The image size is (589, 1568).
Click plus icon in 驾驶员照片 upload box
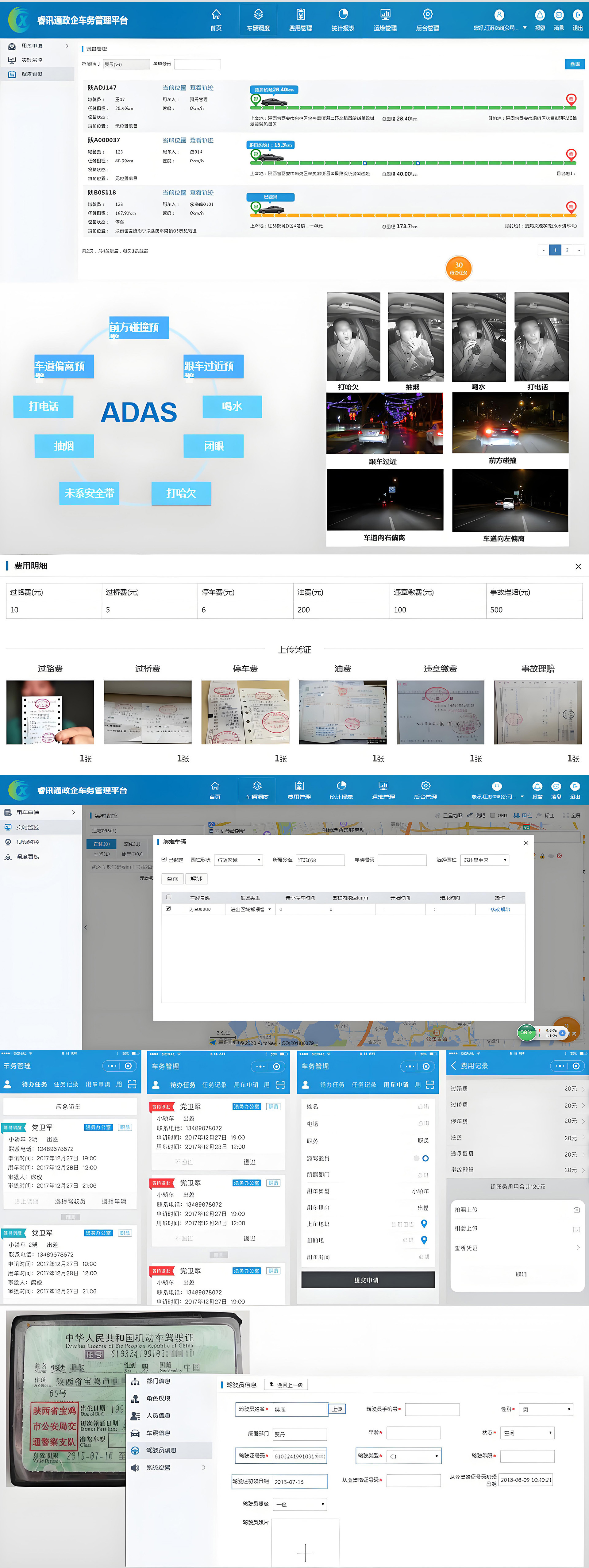click(305, 1553)
